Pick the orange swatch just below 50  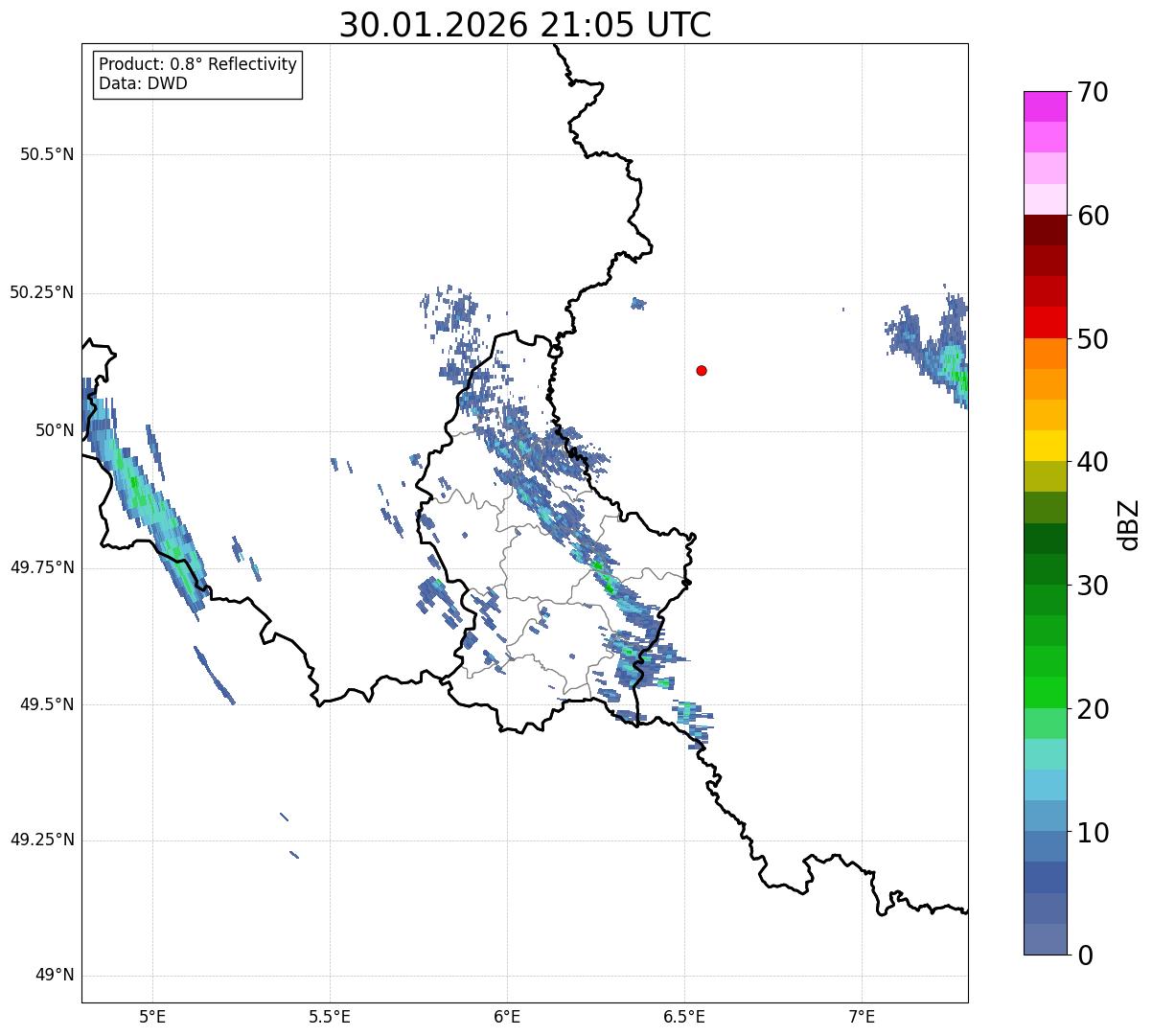[1045, 354]
